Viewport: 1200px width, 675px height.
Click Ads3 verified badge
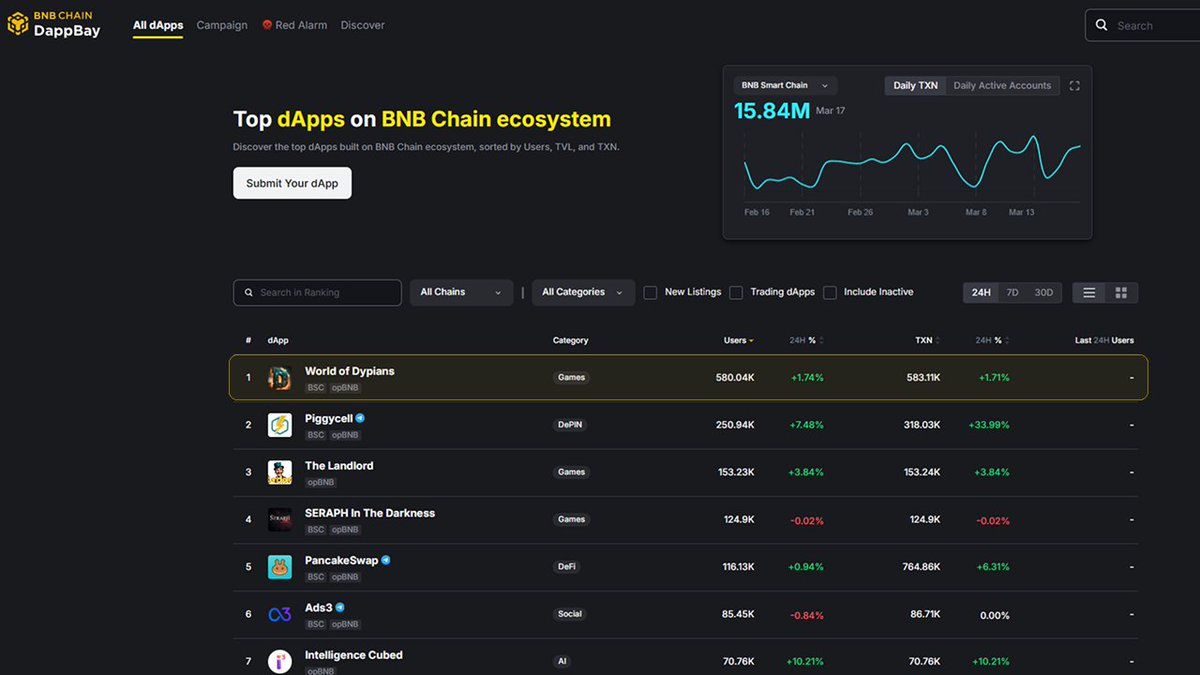click(x=340, y=607)
